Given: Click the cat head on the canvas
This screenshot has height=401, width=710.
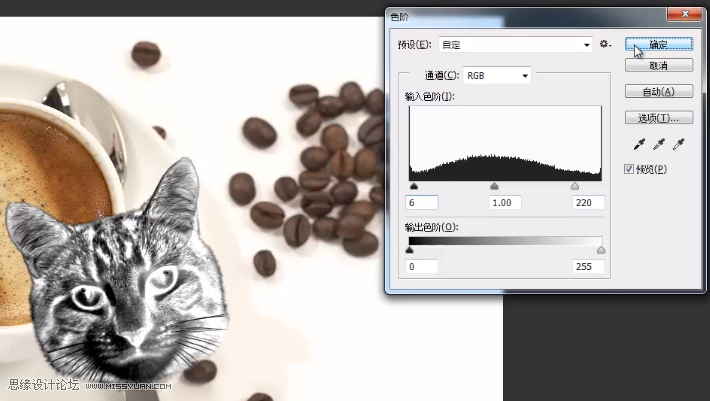Looking at the screenshot, I should tap(118, 272).
